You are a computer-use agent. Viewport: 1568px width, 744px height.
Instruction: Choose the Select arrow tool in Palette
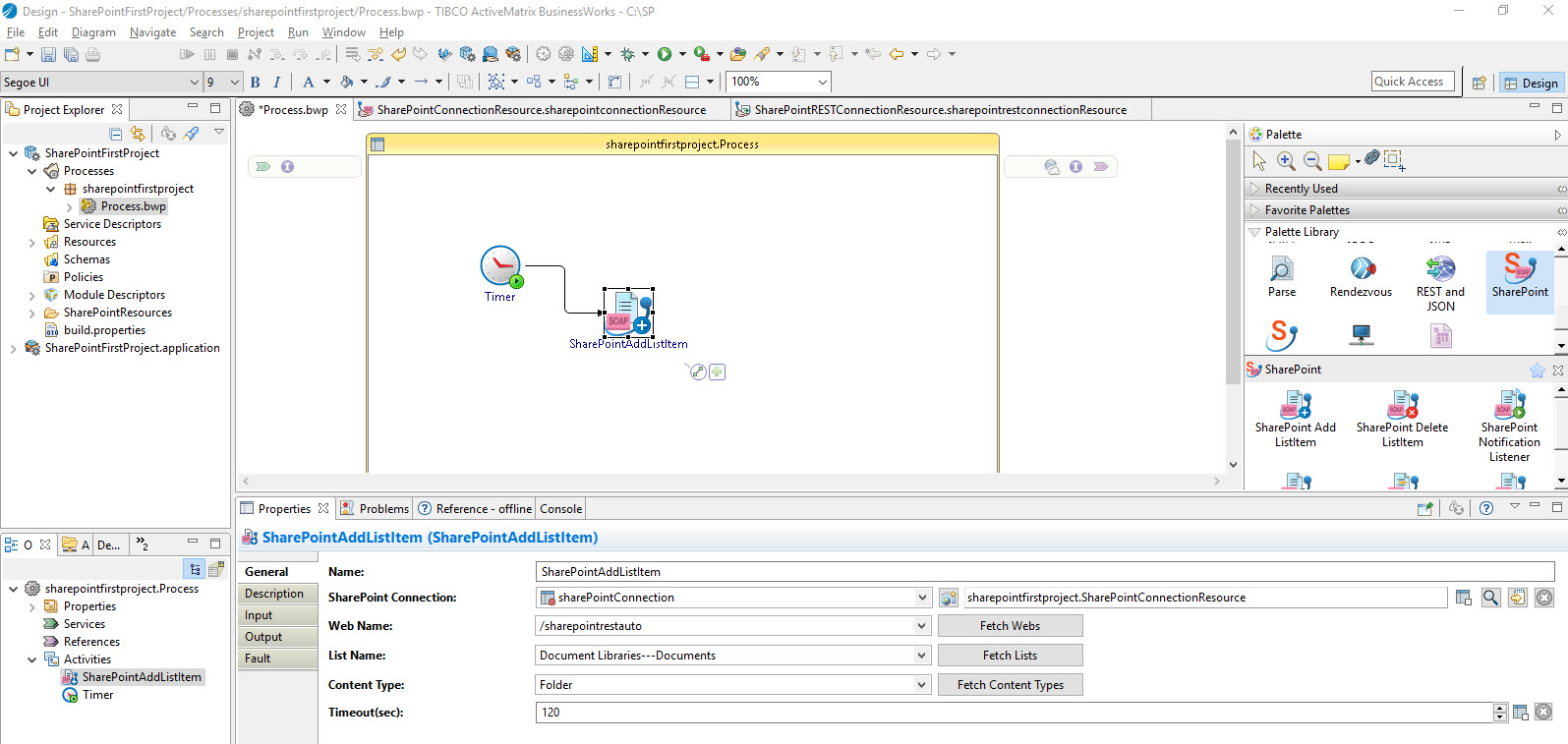1259,160
